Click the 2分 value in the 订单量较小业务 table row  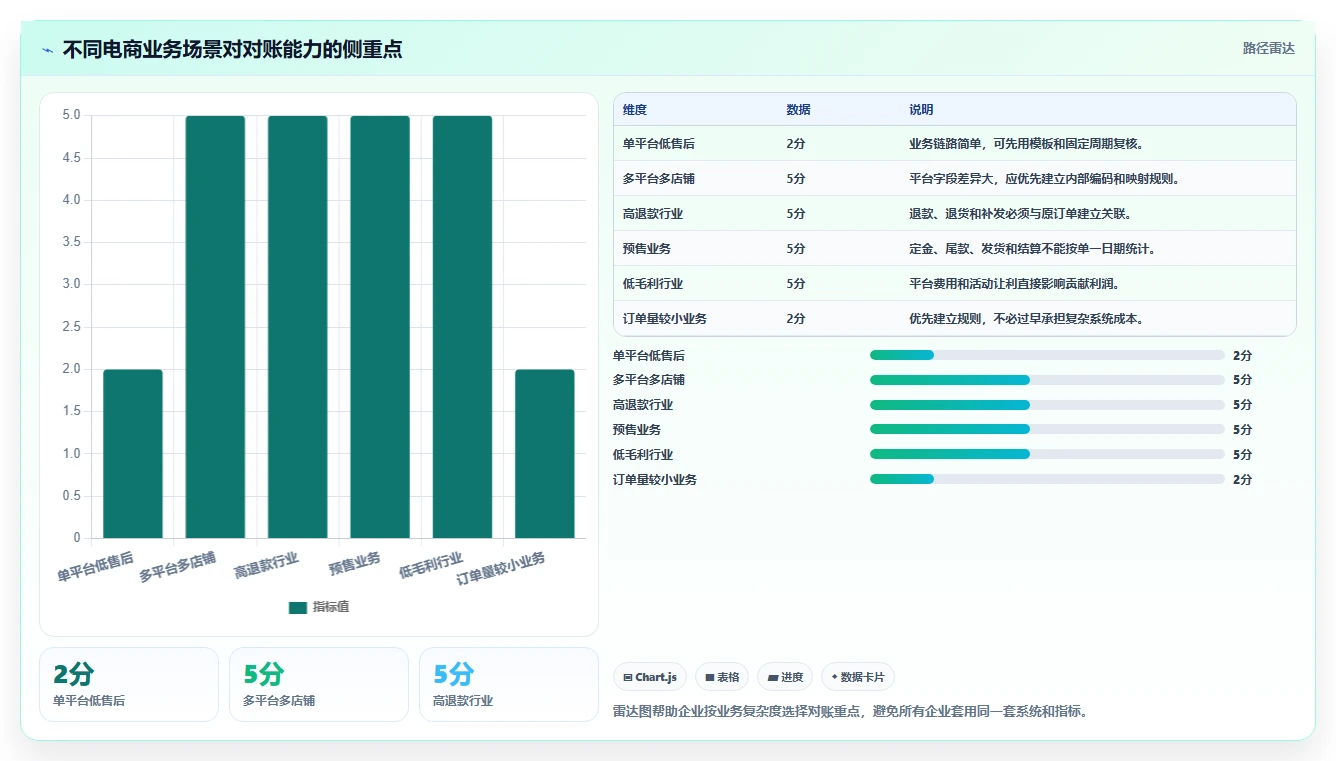click(x=796, y=319)
